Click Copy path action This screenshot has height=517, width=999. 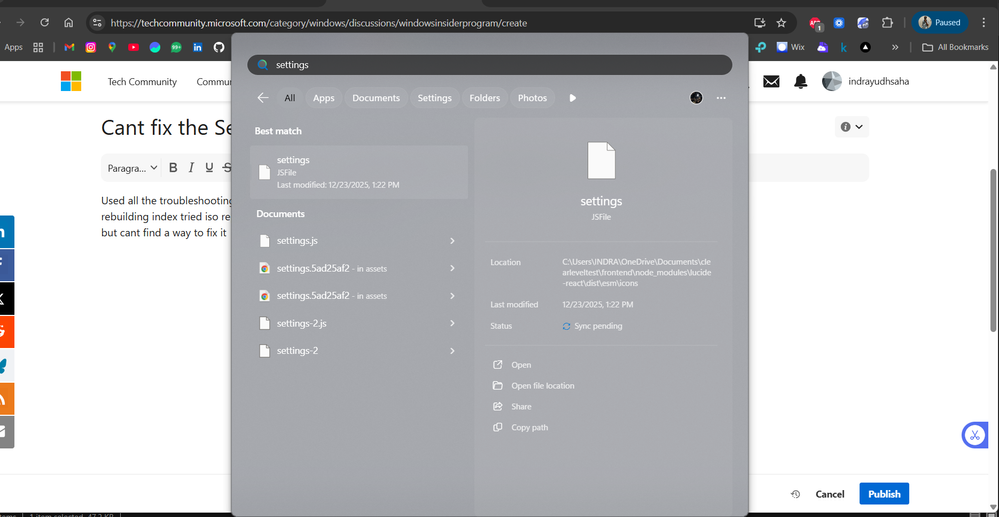521,428
